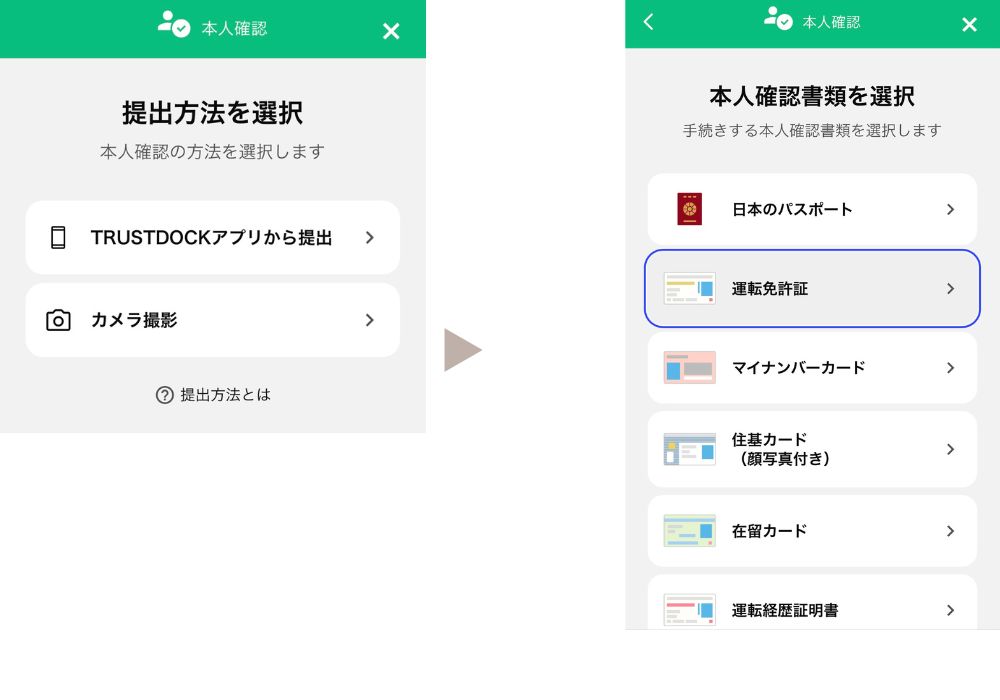Open chevron on 日本のパスポート row
Image resolution: width=1000 pixels, height=700 pixels.
(x=950, y=209)
